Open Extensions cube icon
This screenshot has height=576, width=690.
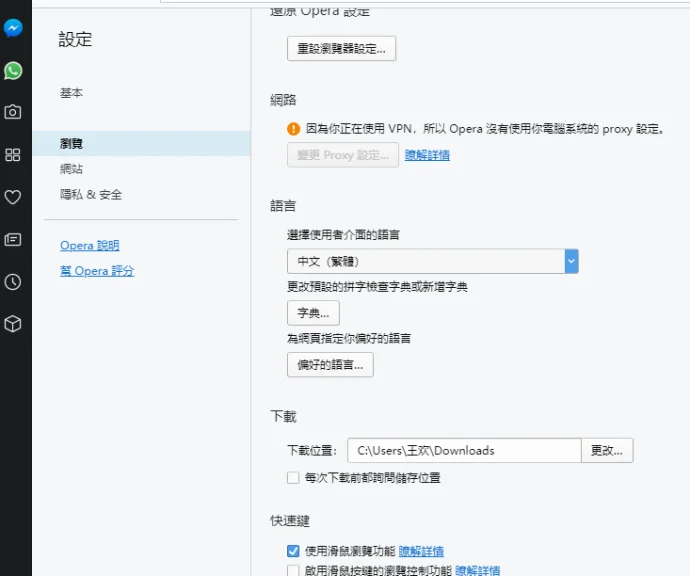tap(13, 324)
